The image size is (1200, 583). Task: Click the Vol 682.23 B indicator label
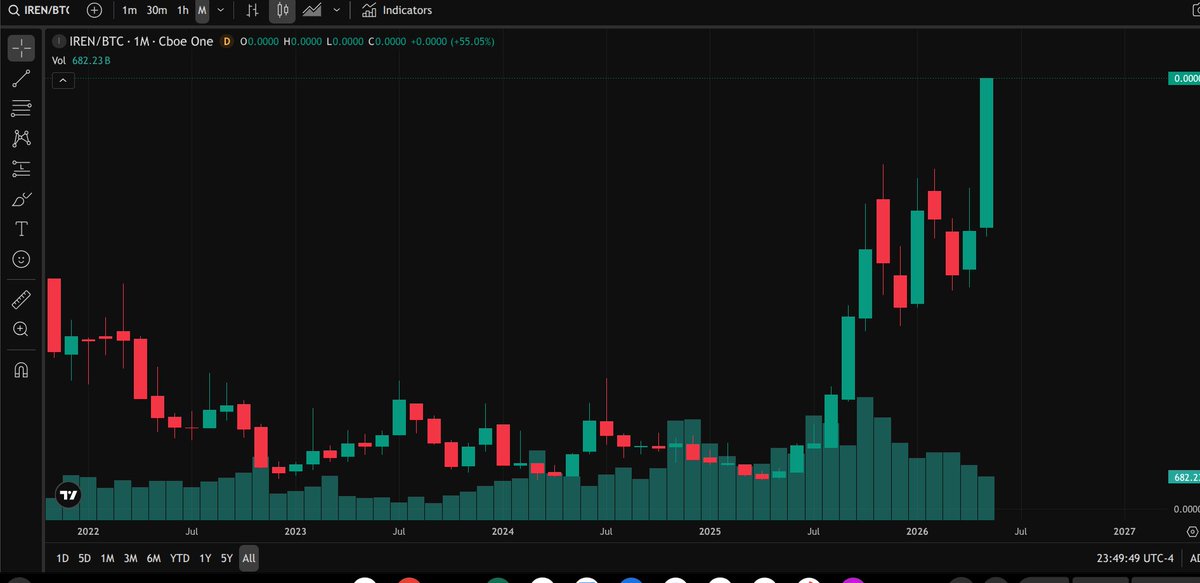click(81, 61)
